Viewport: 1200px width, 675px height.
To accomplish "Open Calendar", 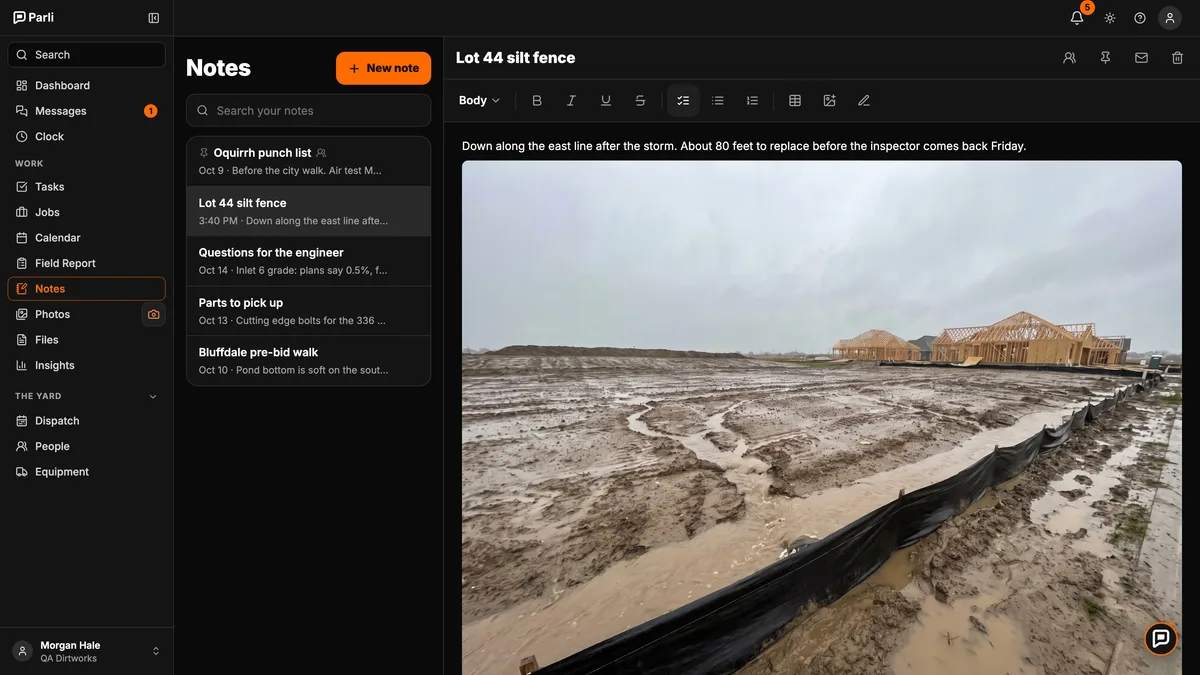I will tap(87, 238).
